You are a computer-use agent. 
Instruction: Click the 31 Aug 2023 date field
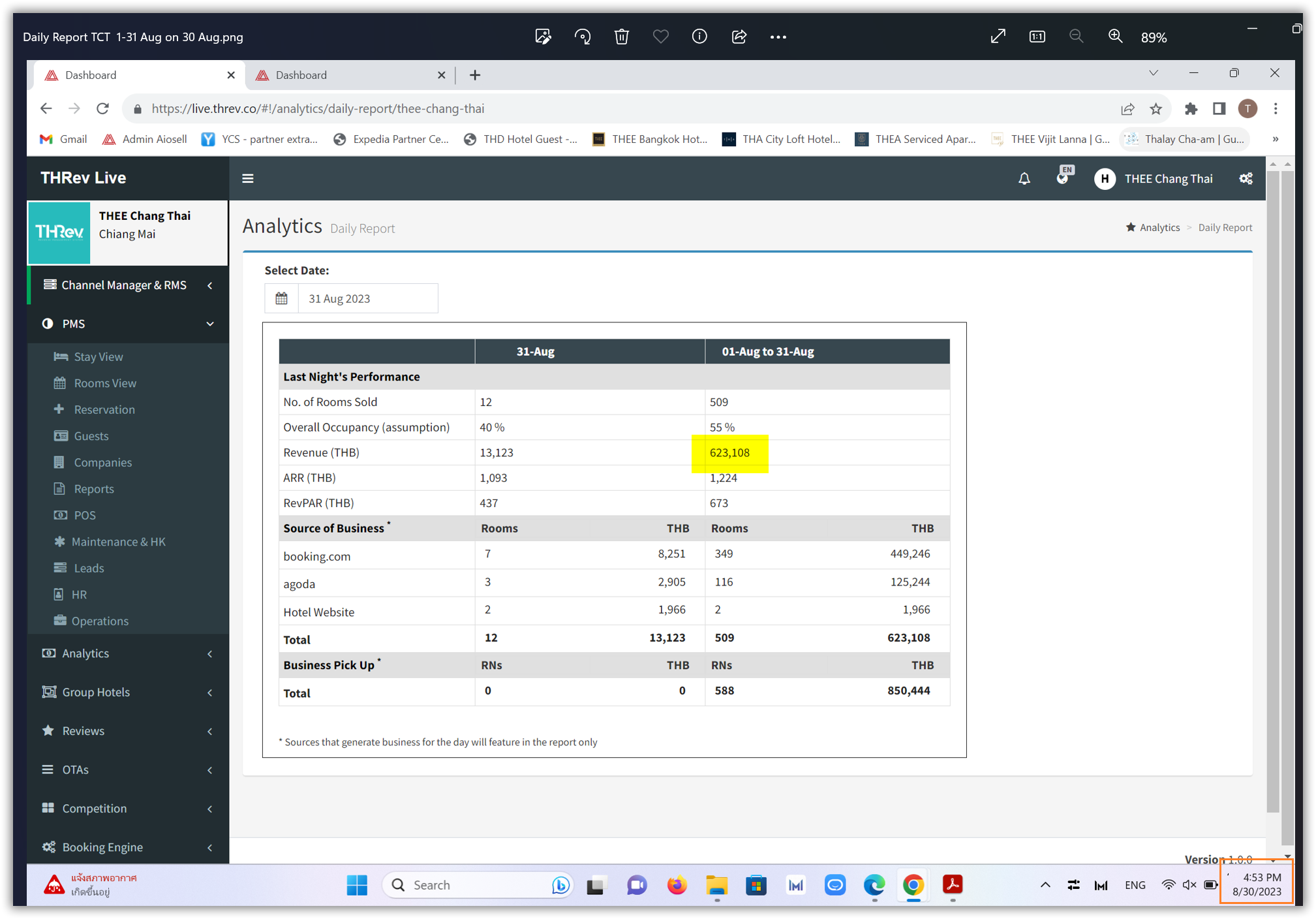click(367, 298)
